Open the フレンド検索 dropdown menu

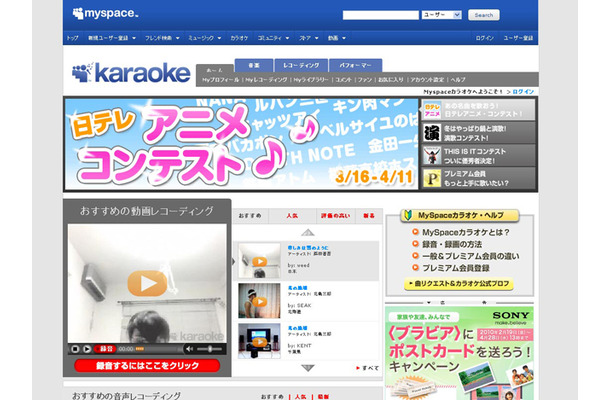point(162,38)
